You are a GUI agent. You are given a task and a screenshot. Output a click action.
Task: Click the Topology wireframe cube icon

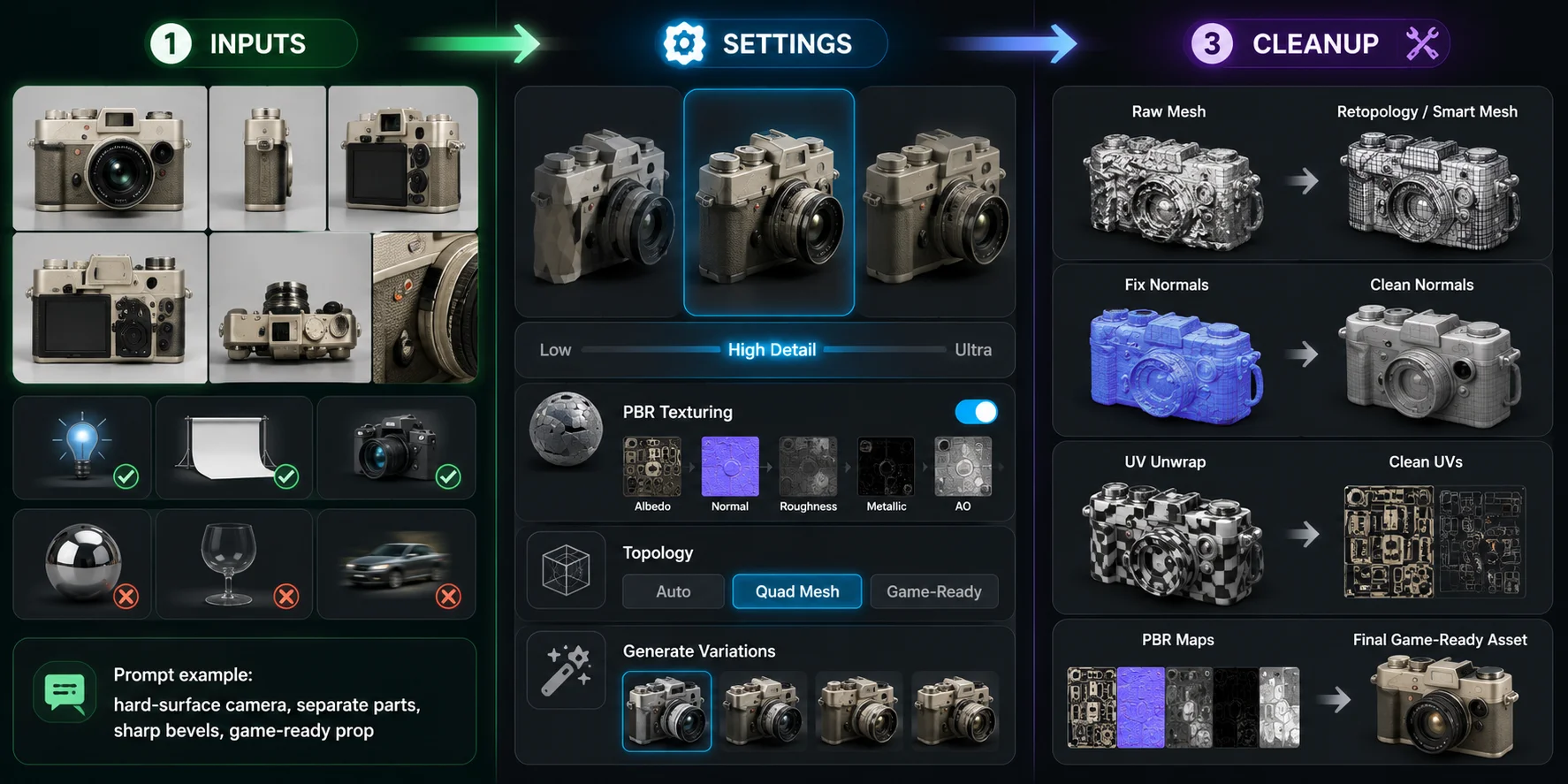(x=566, y=570)
